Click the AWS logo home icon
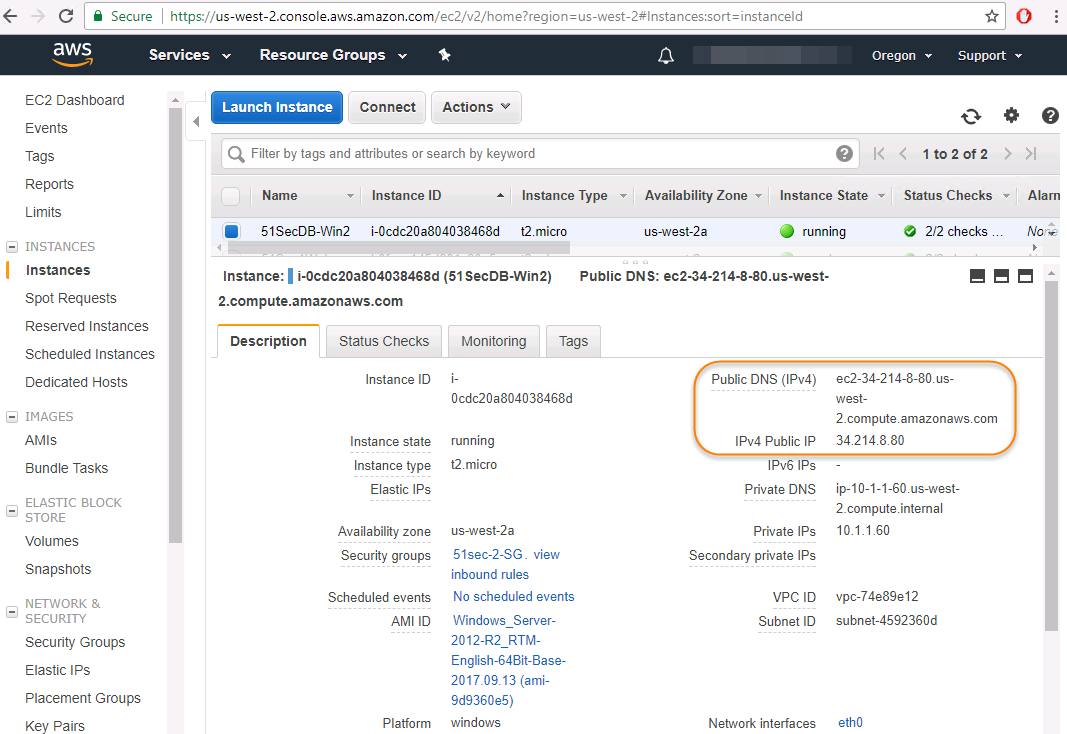Image resolution: width=1067 pixels, height=734 pixels. [x=72, y=54]
